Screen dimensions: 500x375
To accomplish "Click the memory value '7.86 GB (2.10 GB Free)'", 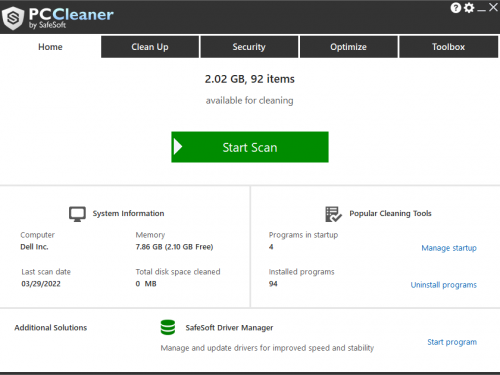I will coord(174,247).
